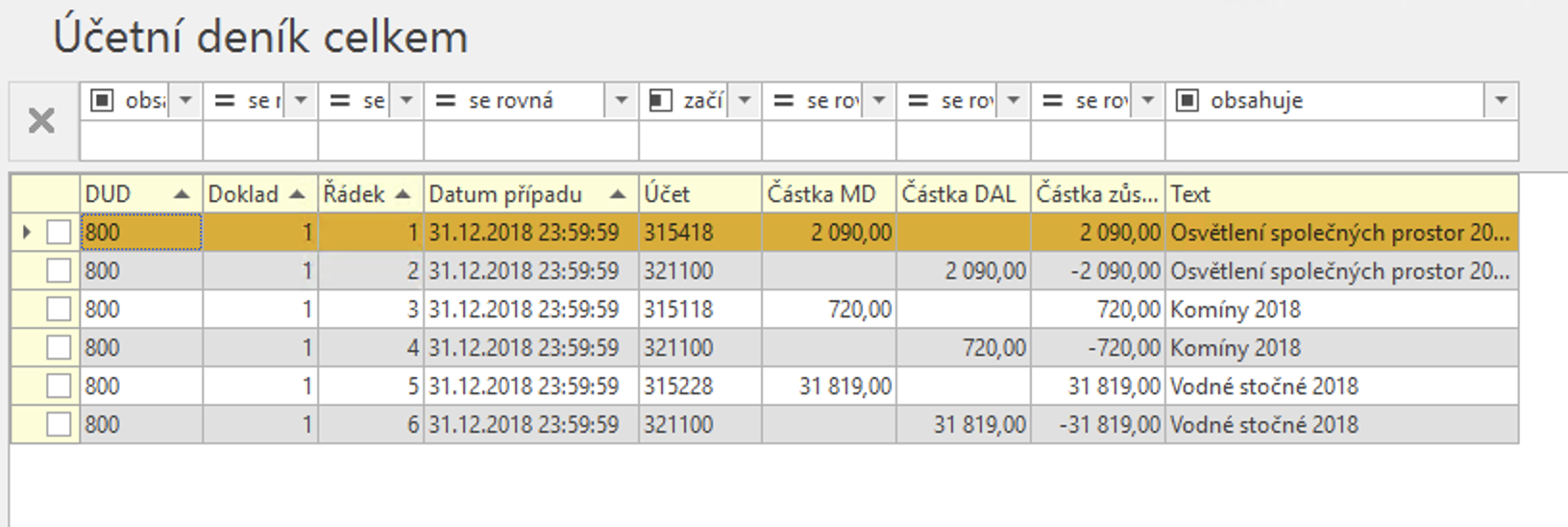Viewport: 1568px width, 527px height.
Task: Click the 'obsahuje' operator icon in Text filter
Action: point(1188,101)
